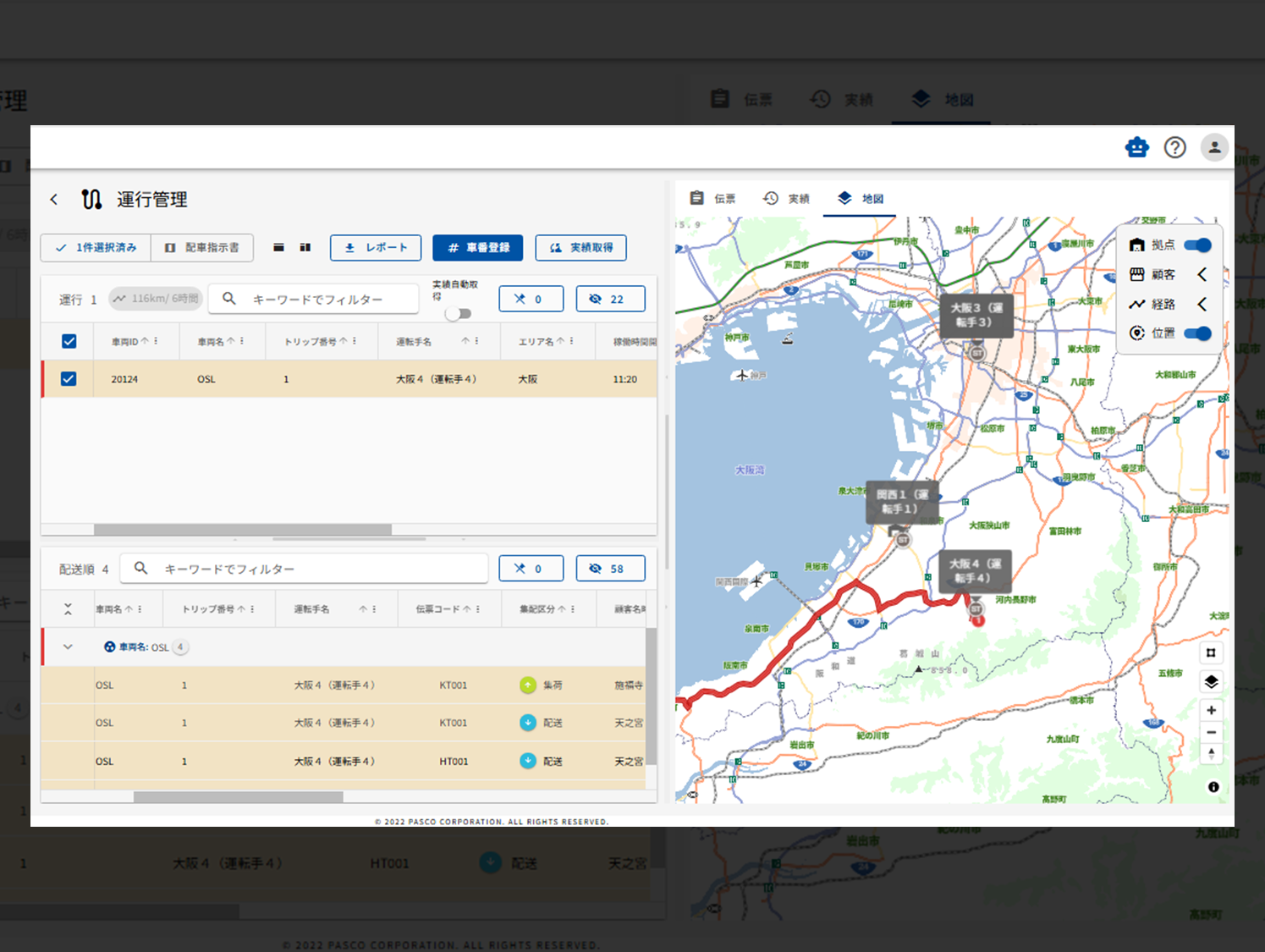Open the 伝票コード column menu dots
Screen dimensions: 1265x952
click(x=478, y=609)
